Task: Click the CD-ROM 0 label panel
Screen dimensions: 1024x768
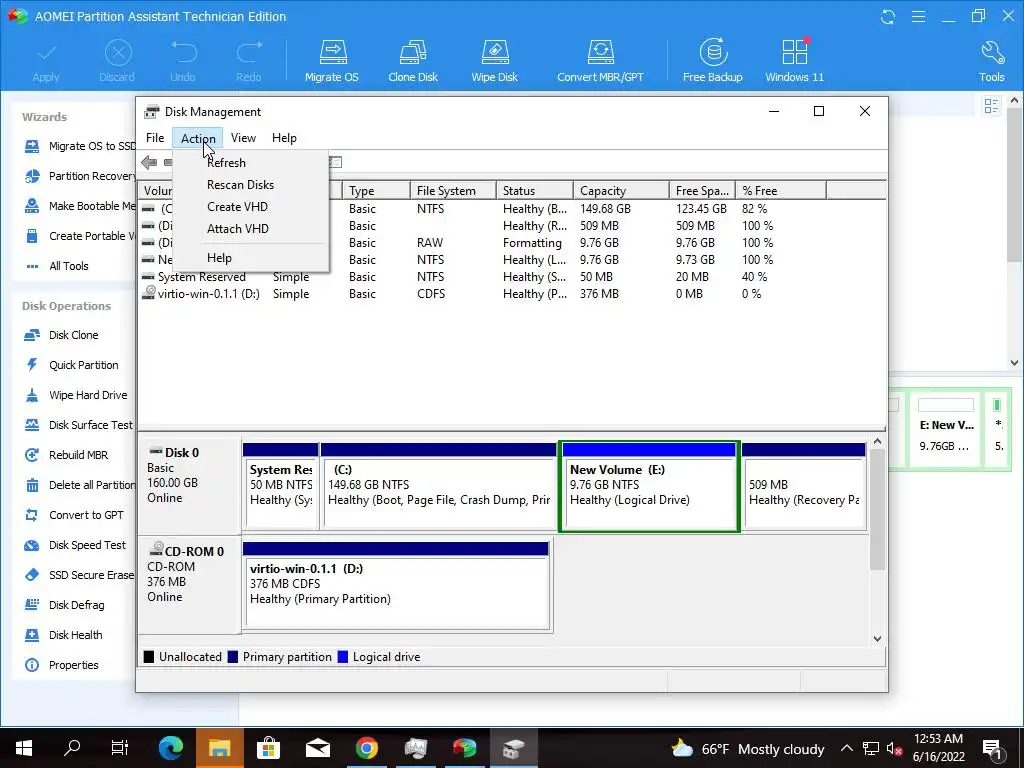Action: click(189, 584)
